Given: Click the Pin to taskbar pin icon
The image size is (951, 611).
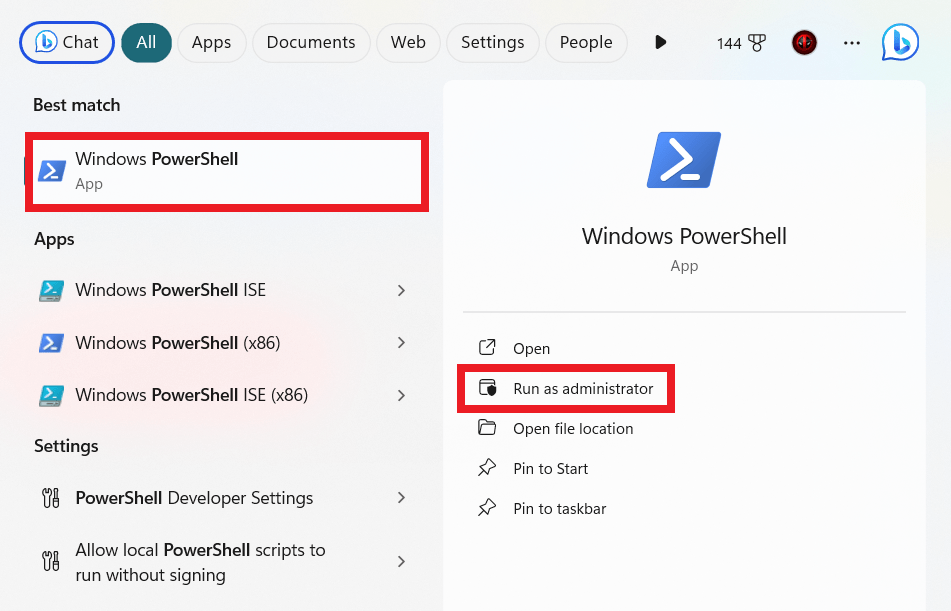Looking at the screenshot, I should pos(487,508).
